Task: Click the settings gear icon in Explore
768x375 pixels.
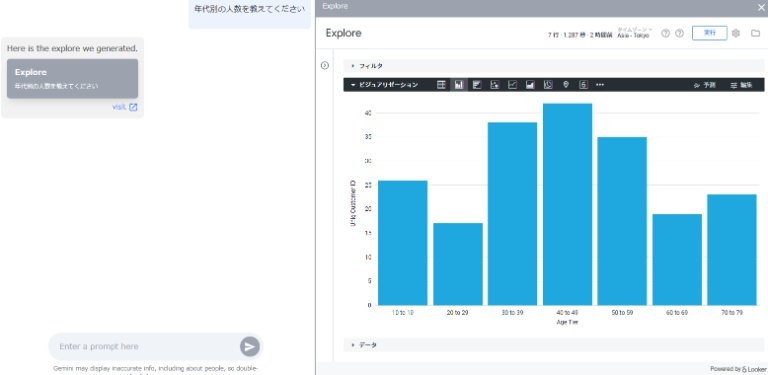Action: click(736, 33)
